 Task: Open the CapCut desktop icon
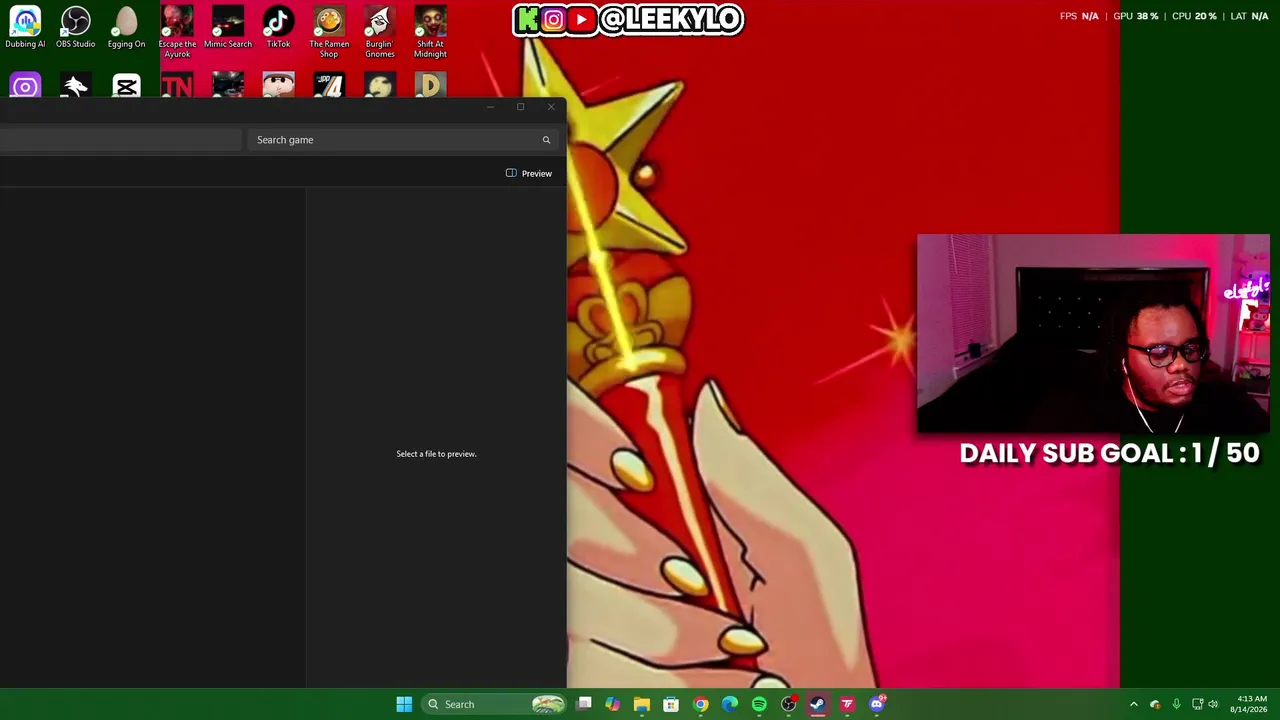[x=126, y=87]
